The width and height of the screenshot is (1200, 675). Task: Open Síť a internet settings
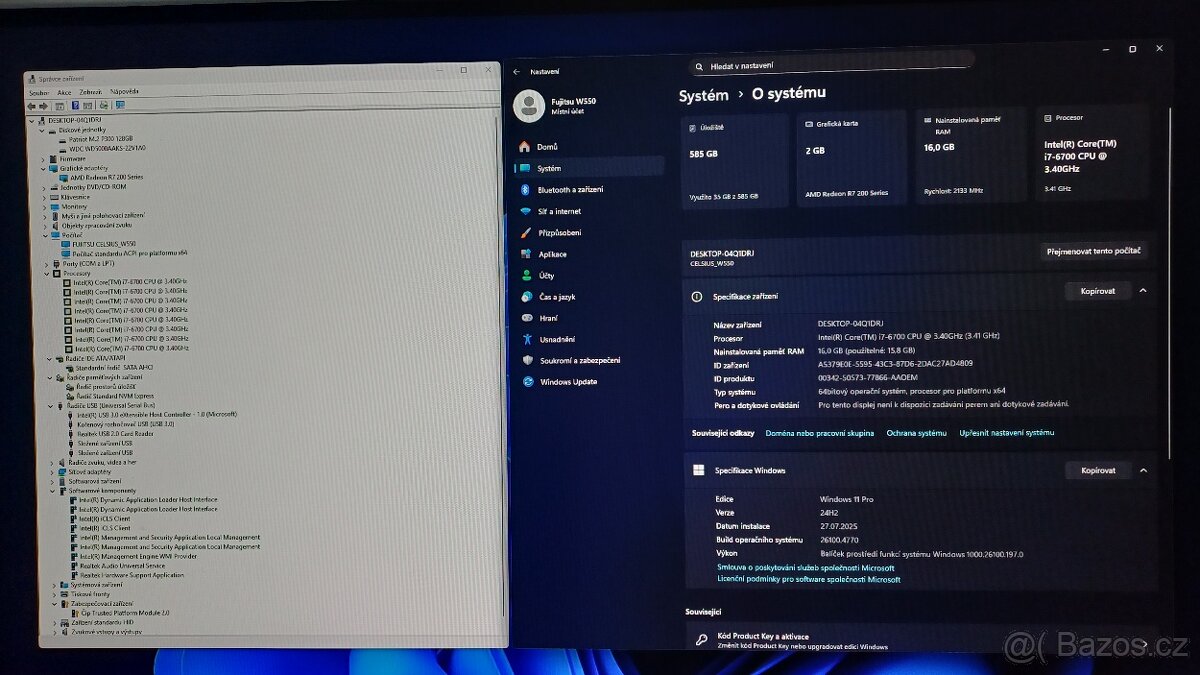[x=559, y=211]
